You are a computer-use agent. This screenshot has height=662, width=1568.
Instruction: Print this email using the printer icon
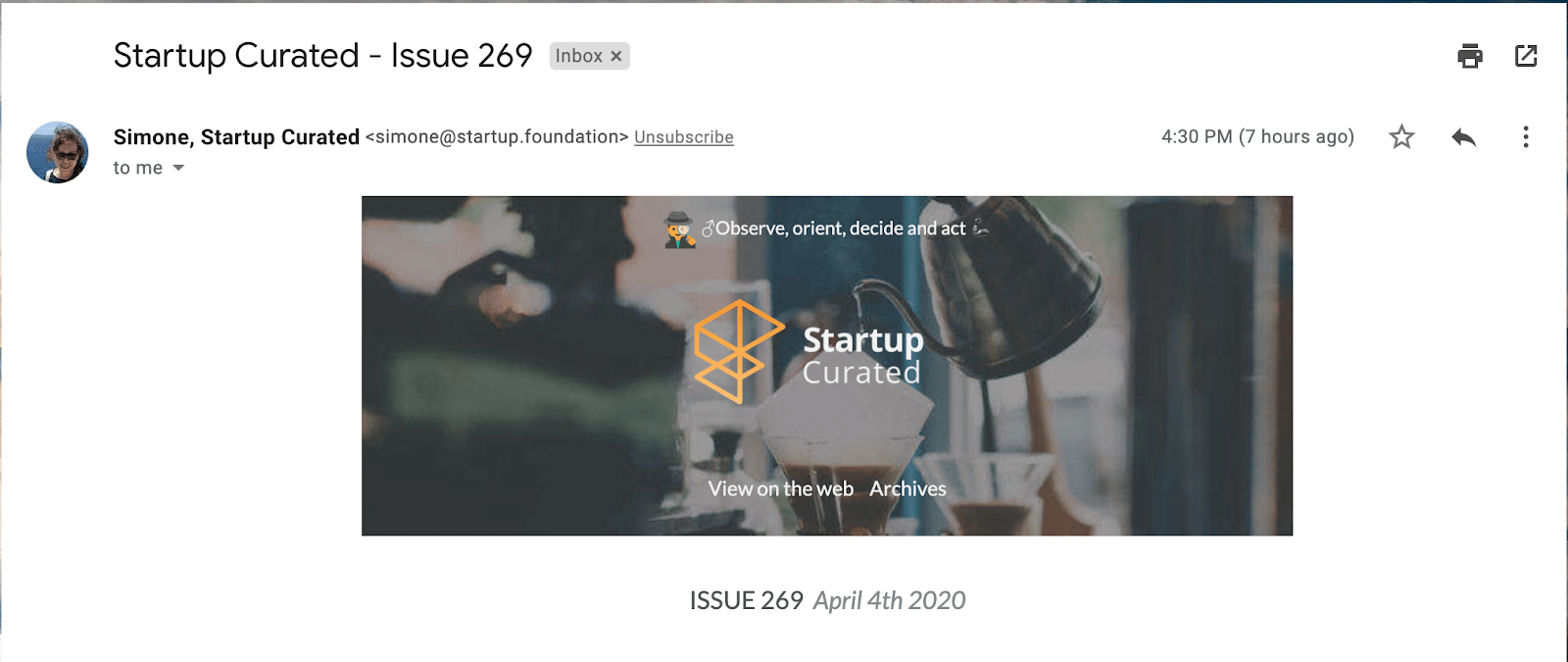click(x=1470, y=56)
